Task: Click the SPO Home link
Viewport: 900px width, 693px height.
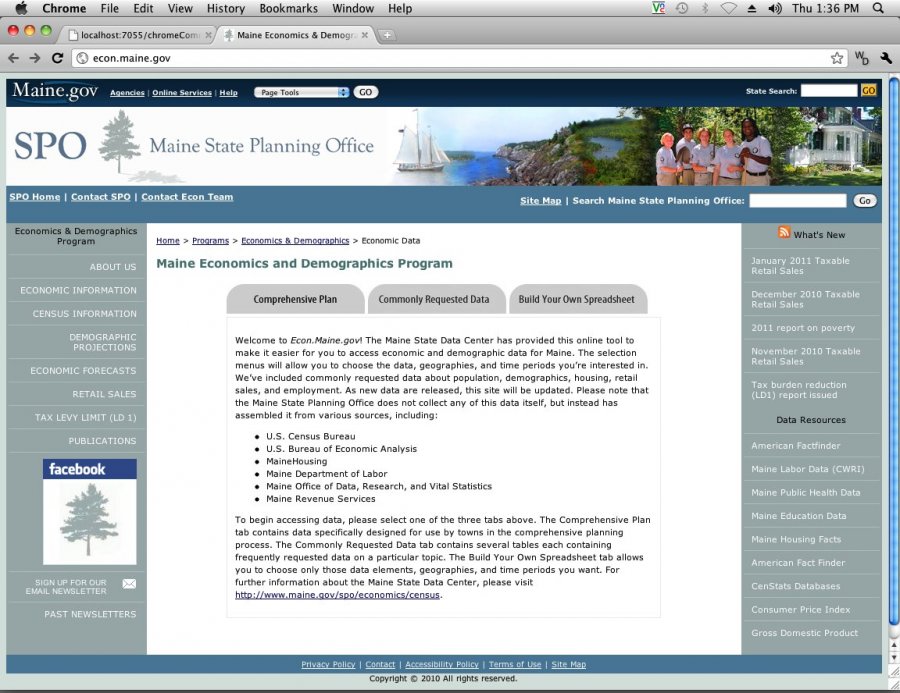Action: click(x=34, y=197)
